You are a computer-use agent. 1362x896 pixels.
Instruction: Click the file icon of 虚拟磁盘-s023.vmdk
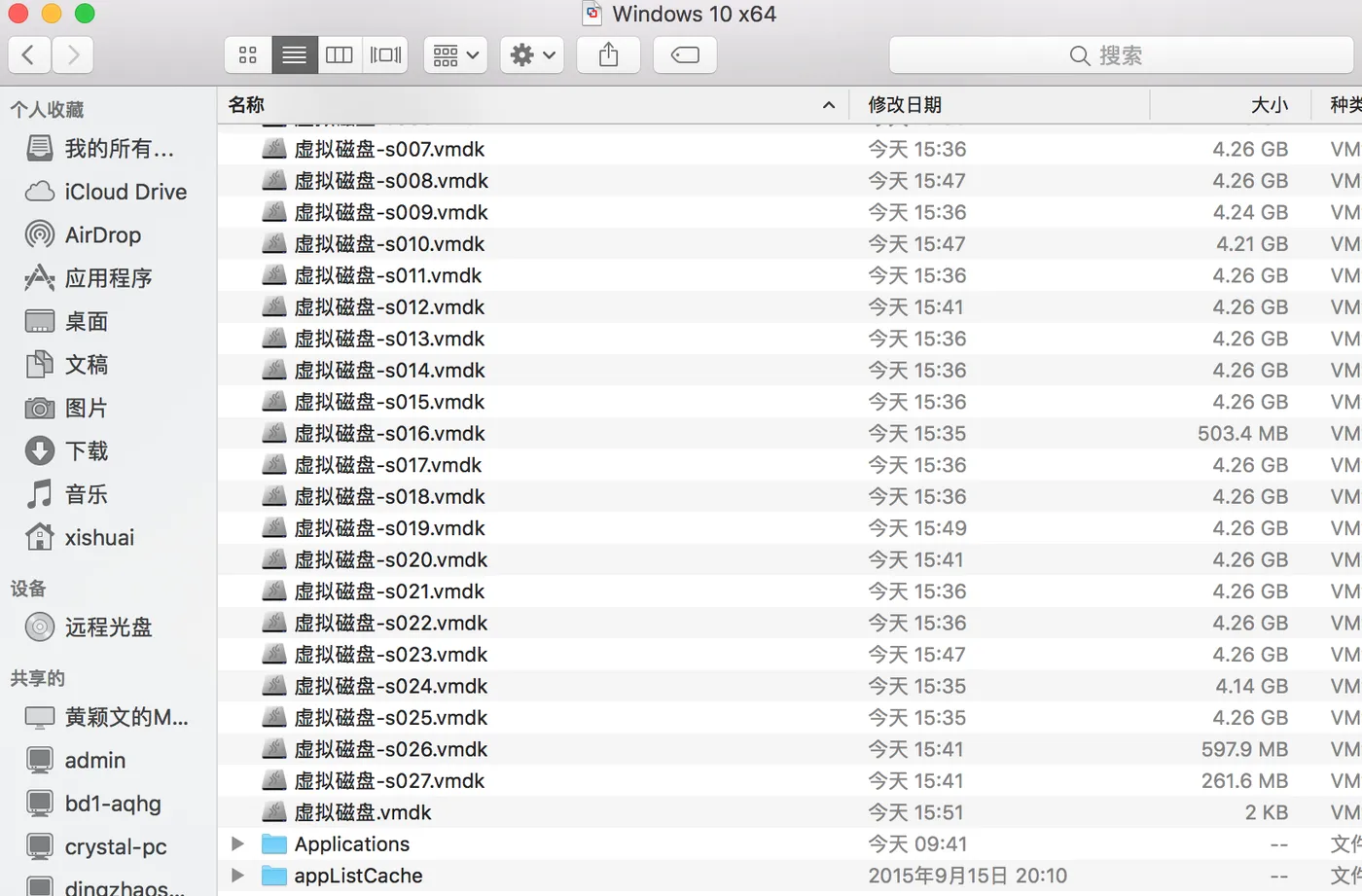click(275, 655)
